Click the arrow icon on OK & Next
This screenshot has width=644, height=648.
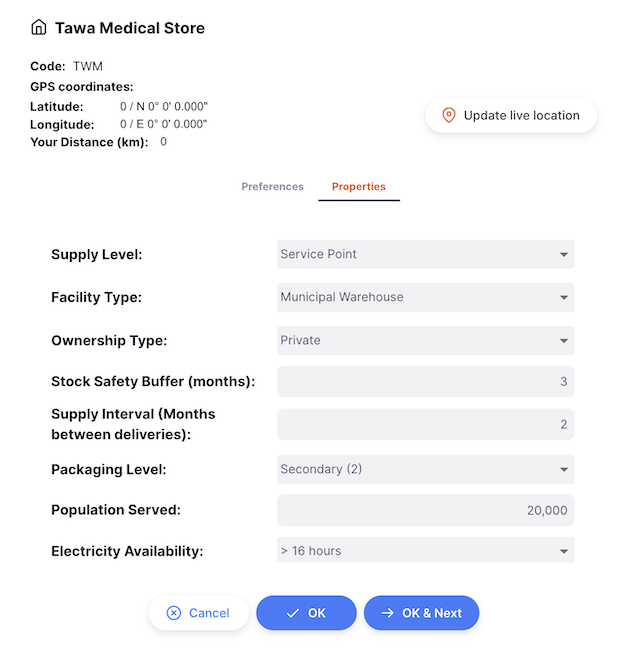pos(387,613)
